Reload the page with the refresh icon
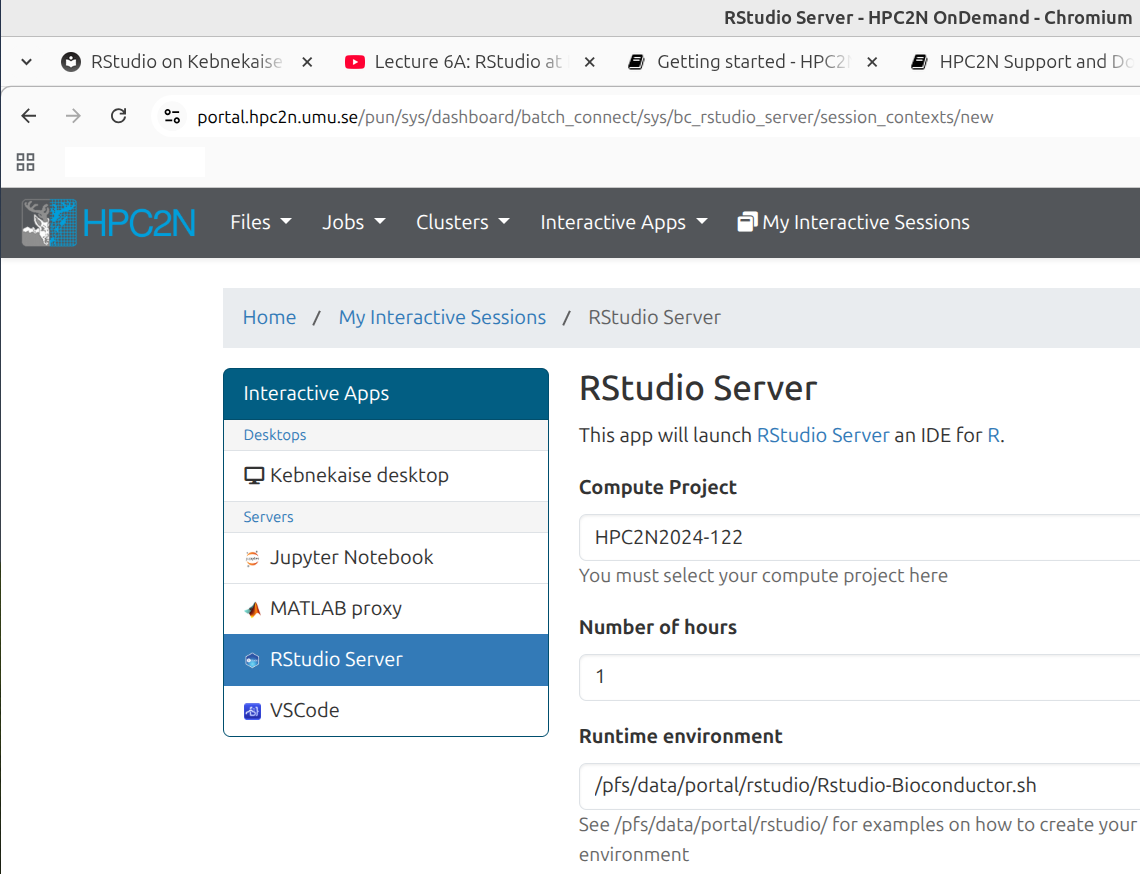 click(x=118, y=116)
